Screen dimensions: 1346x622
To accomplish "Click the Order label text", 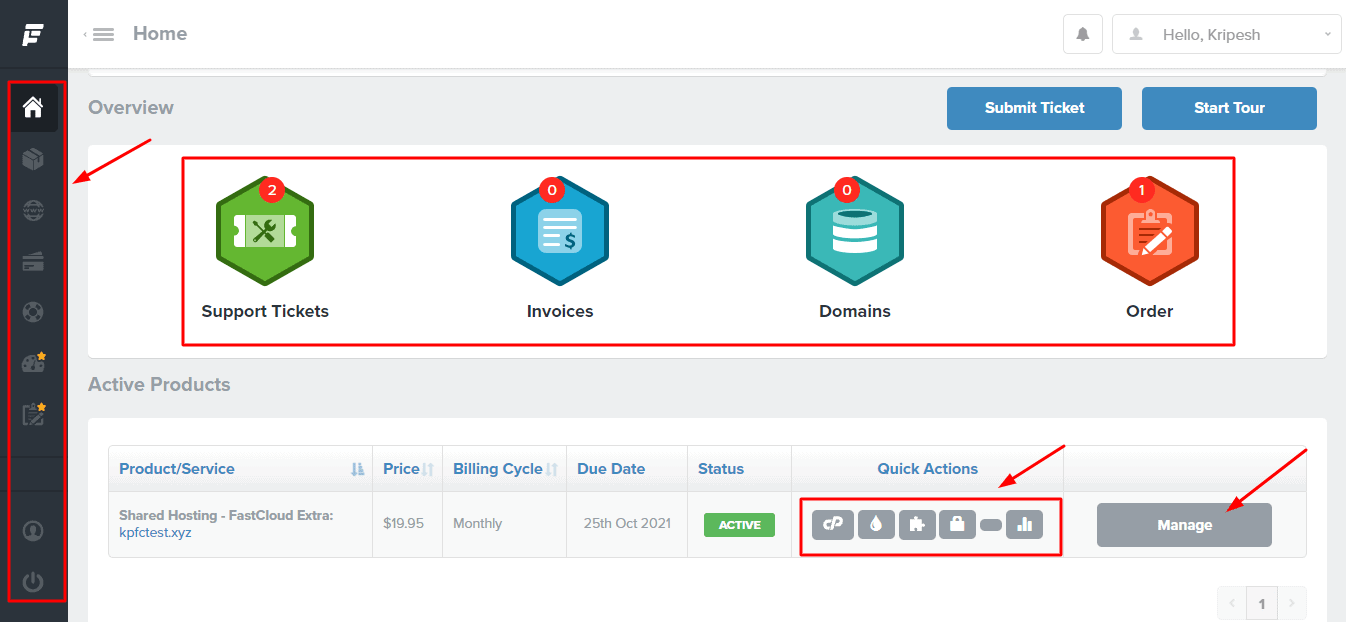I will [1150, 311].
